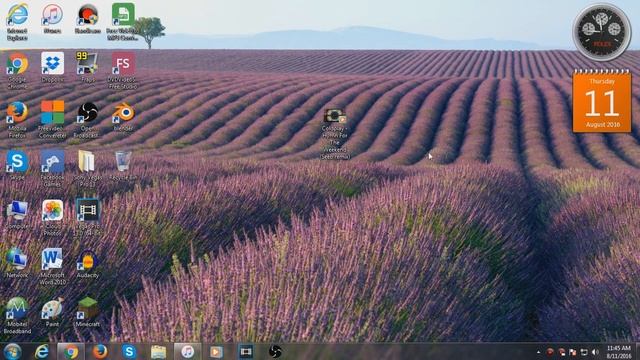640x360 pixels.
Task: Launch Firefox from the taskbar
Action: click(x=100, y=351)
